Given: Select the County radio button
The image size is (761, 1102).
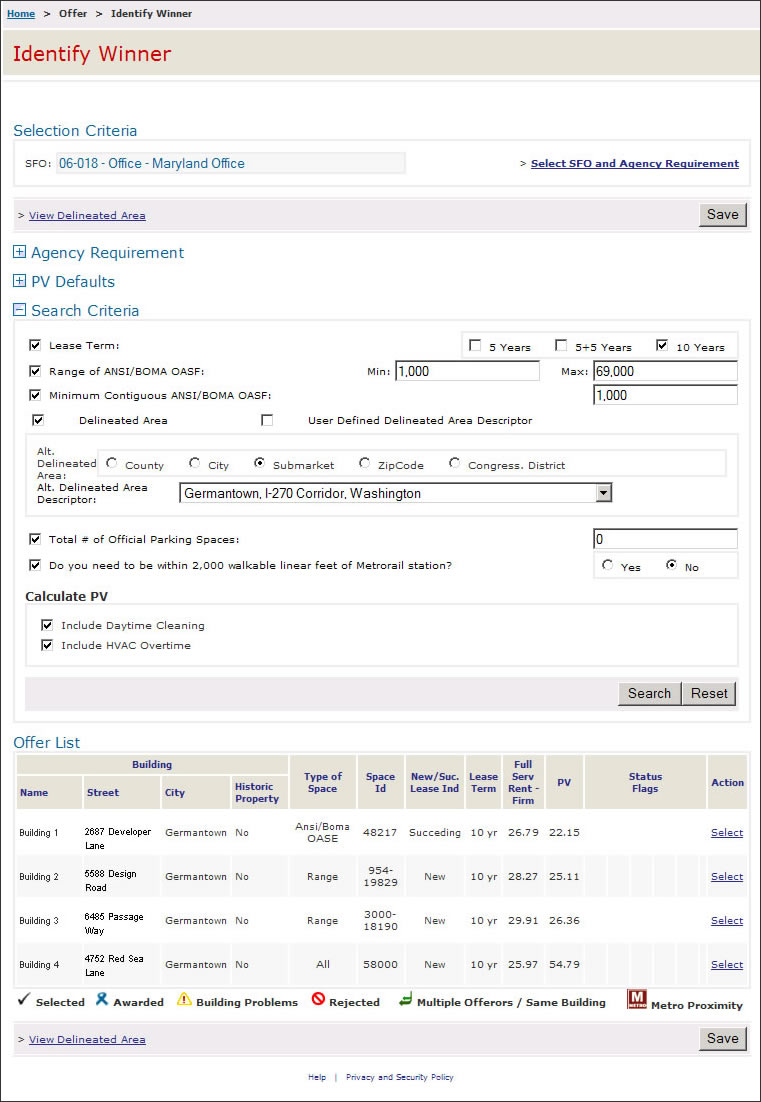Looking at the screenshot, I should (111, 463).
